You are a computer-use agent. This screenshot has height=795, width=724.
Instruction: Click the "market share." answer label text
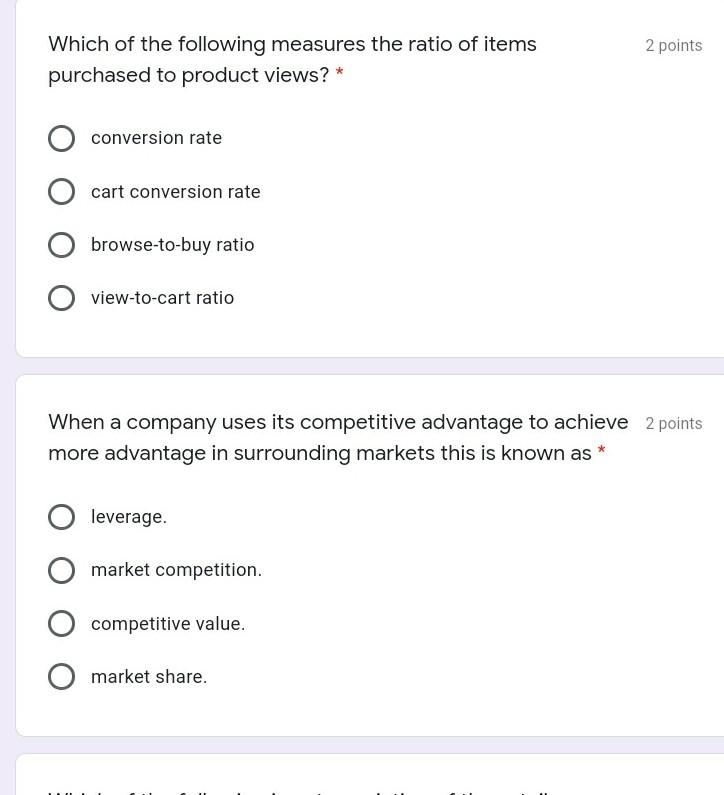[149, 677]
